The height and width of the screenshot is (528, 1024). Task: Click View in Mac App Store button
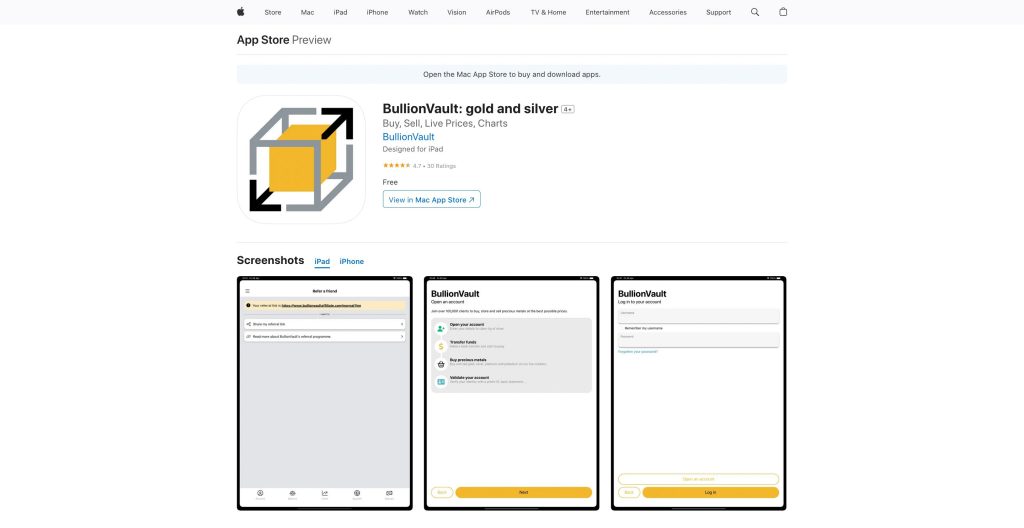(x=431, y=199)
